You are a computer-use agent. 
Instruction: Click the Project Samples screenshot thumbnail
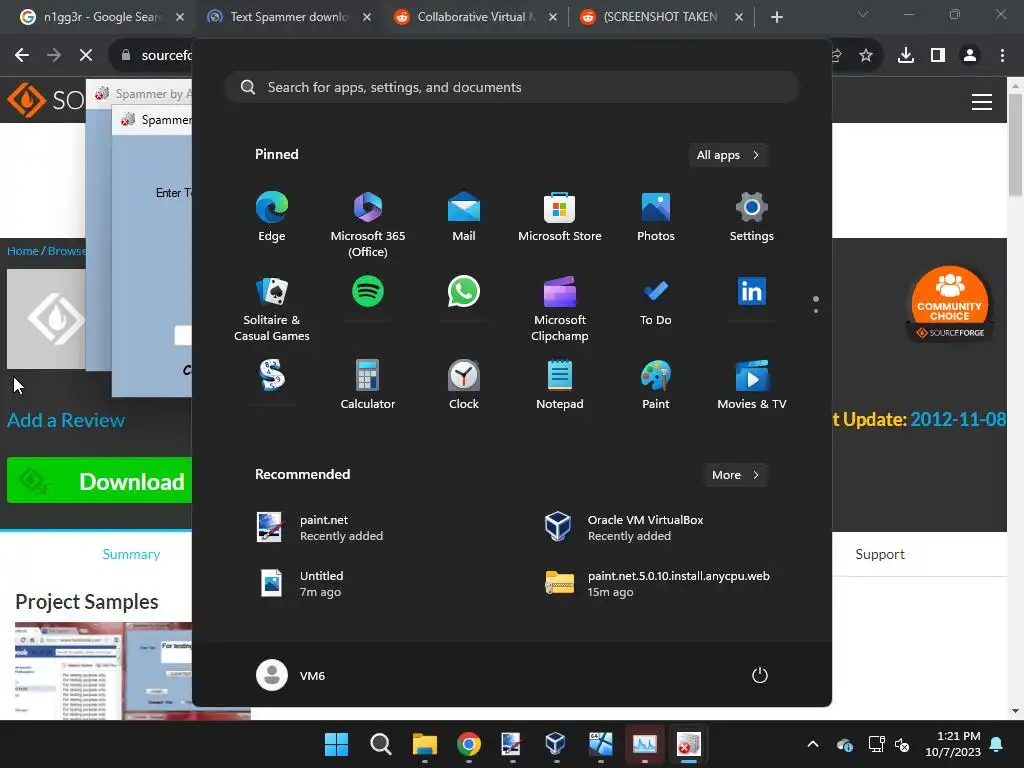pyautogui.click(x=103, y=670)
